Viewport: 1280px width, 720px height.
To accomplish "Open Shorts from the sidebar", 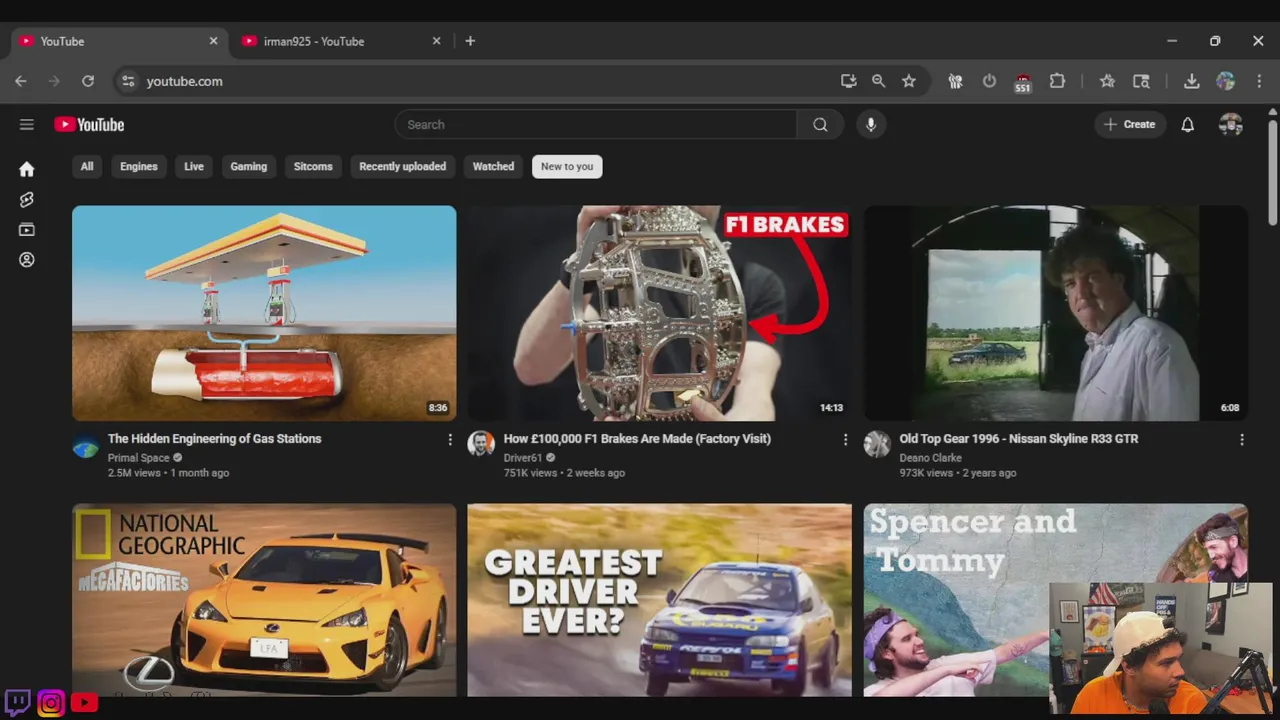I will pyautogui.click(x=27, y=200).
